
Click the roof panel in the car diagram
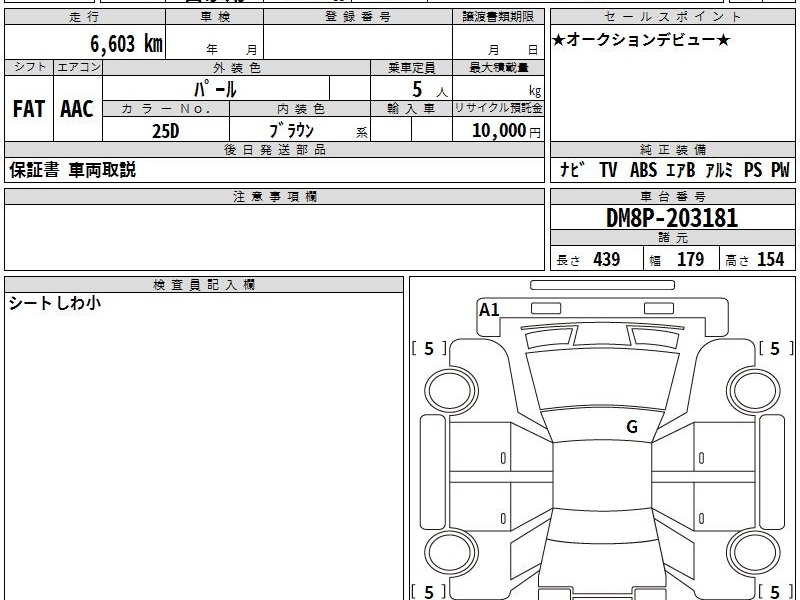pos(602,476)
